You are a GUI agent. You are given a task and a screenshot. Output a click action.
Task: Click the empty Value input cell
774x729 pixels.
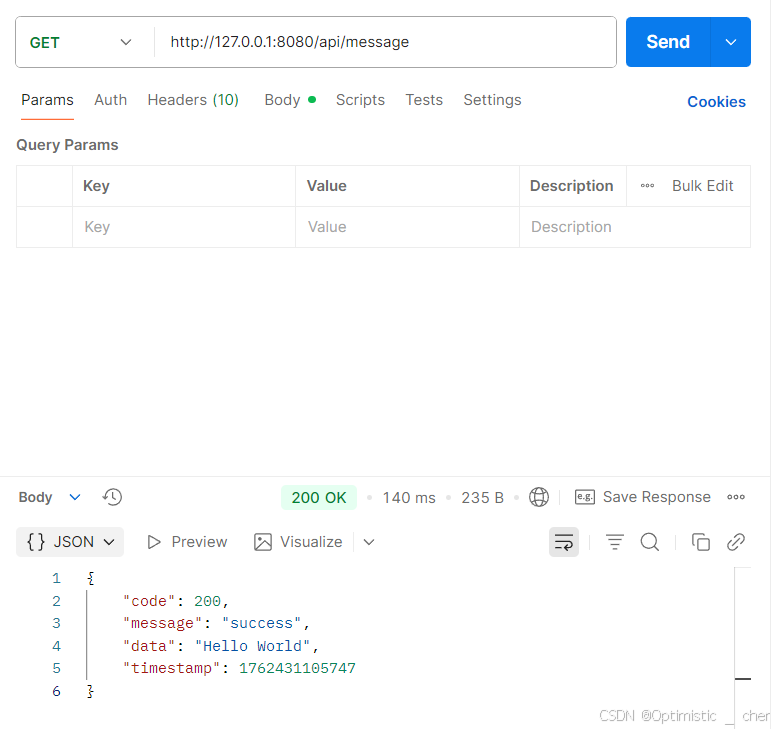tap(407, 227)
